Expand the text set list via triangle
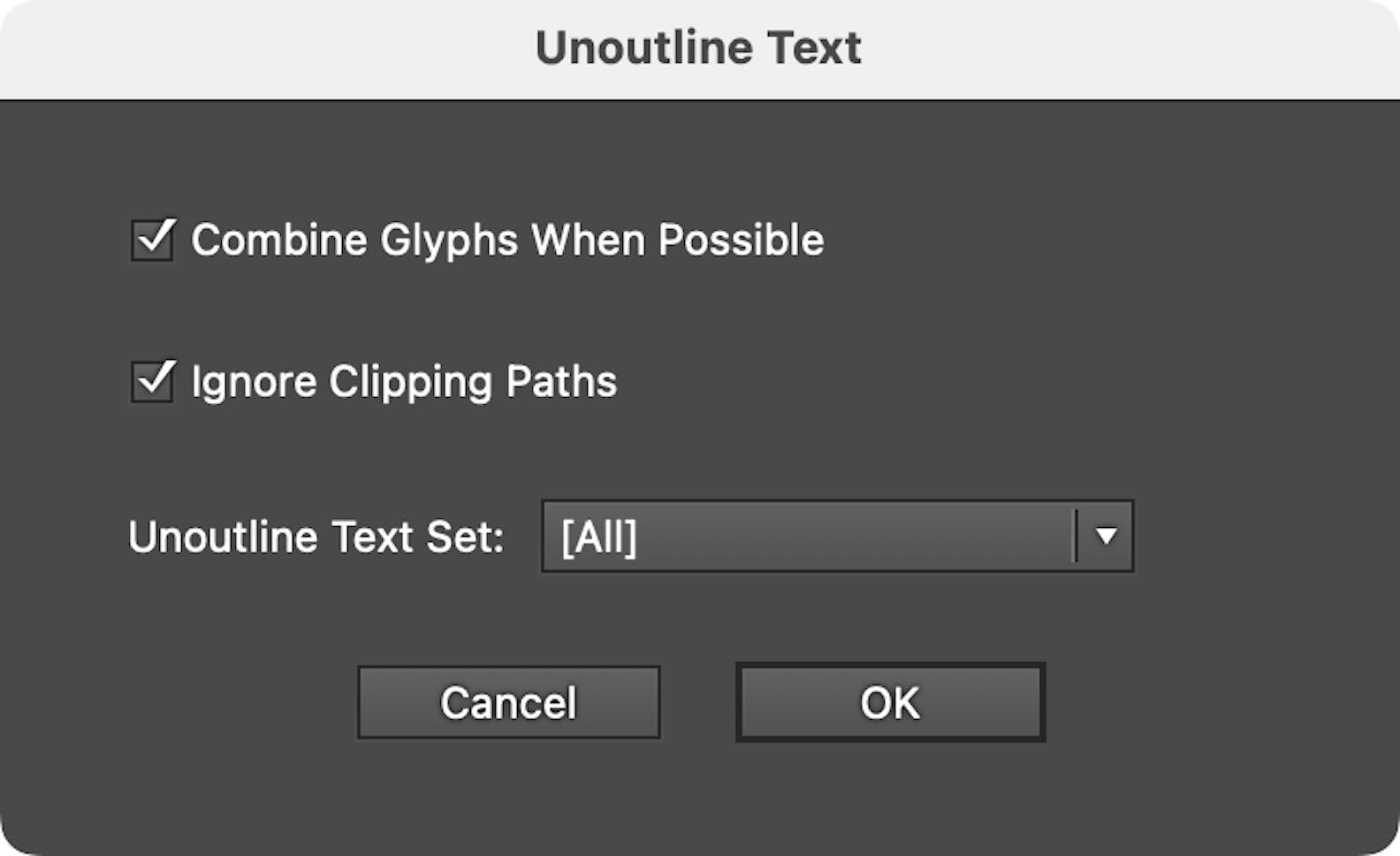The width and height of the screenshot is (1400, 856). tap(1105, 537)
